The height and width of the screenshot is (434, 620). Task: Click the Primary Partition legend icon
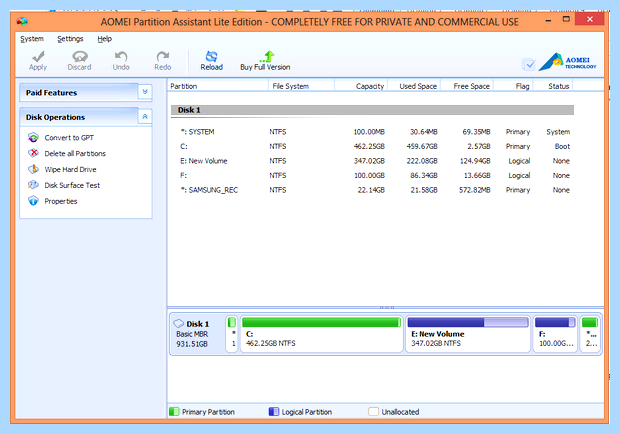point(174,411)
